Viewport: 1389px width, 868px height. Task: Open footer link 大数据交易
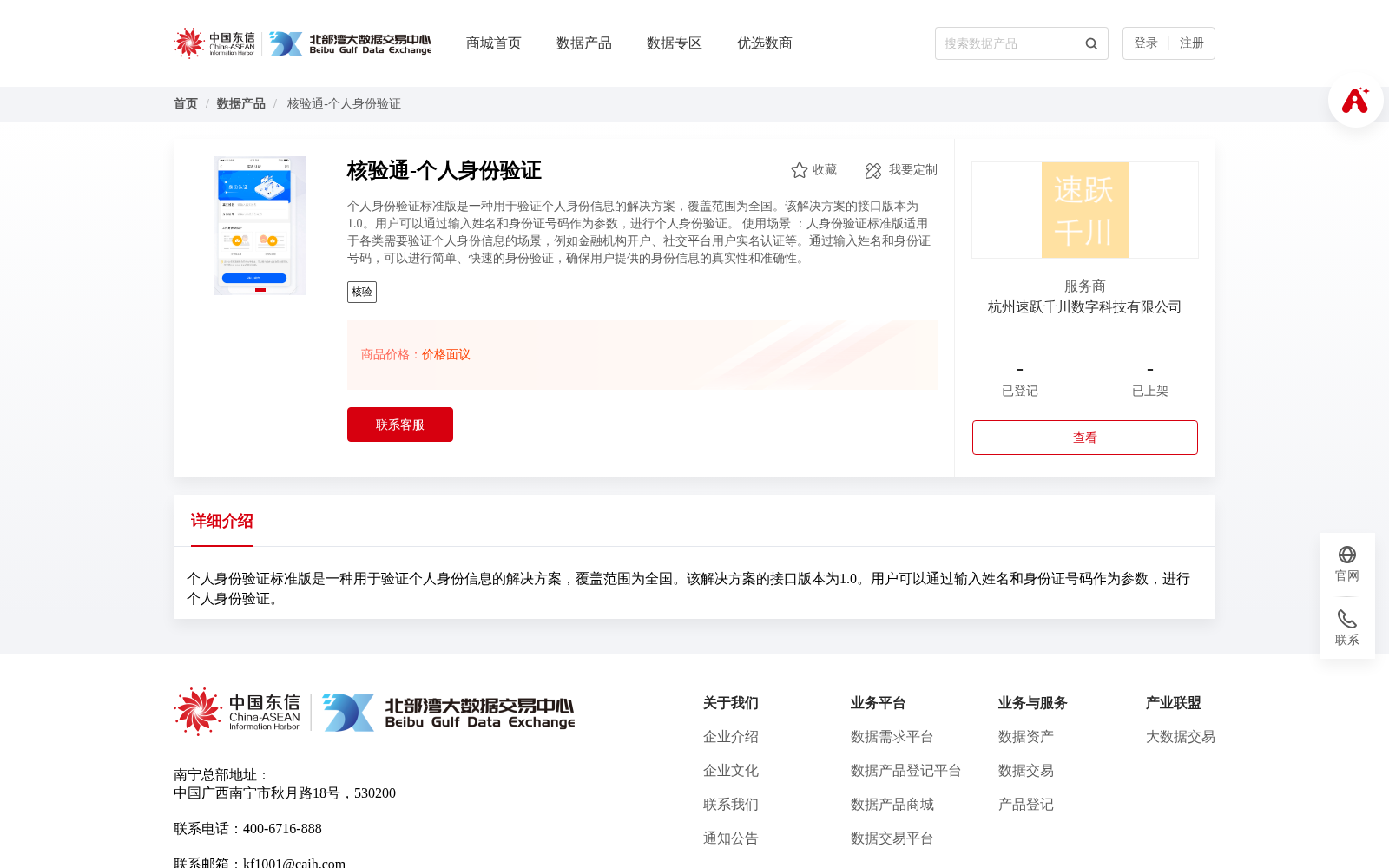coord(1181,737)
